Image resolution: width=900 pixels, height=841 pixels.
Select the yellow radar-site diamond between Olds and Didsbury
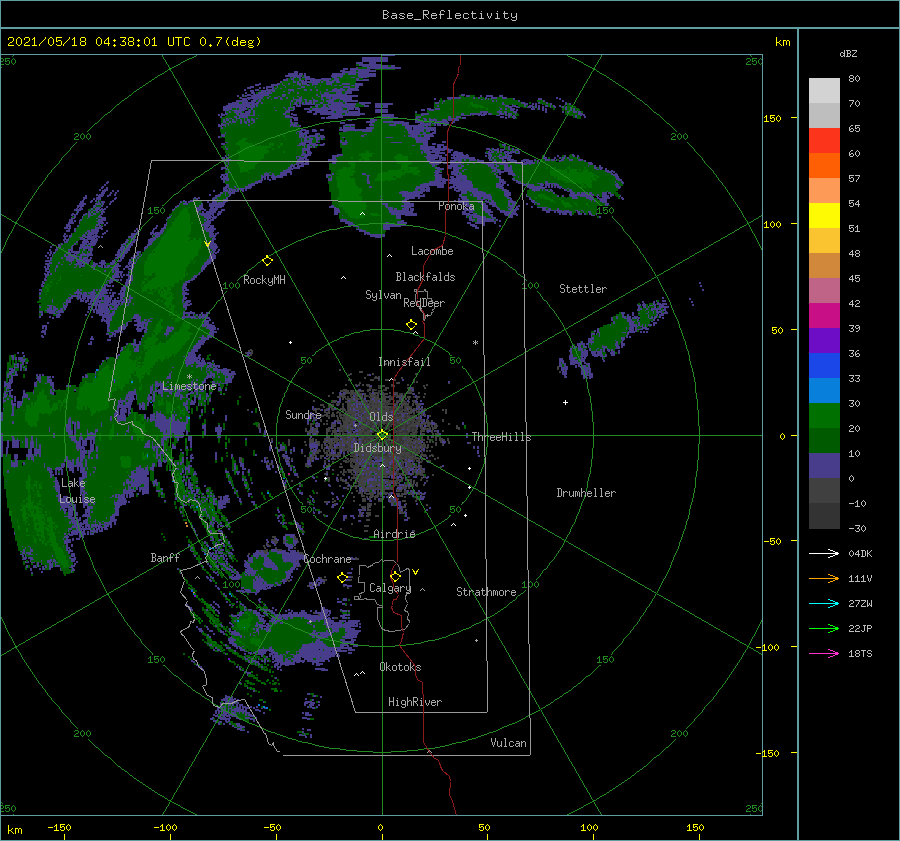[382, 435]
